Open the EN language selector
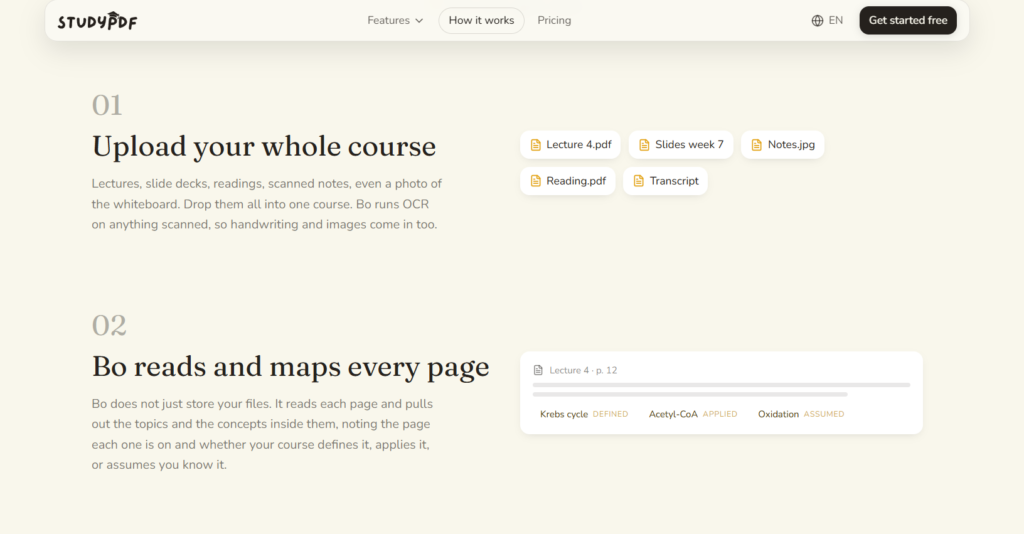1024x534 pixels. pyautogui.click(x=835, y=20)
